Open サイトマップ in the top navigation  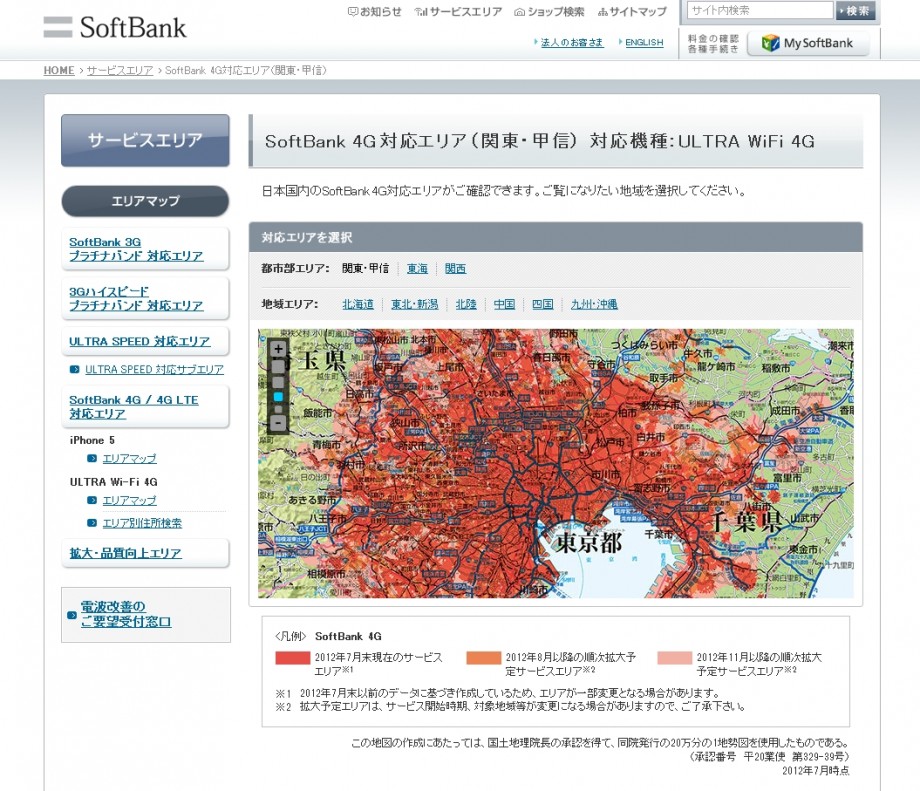point(632,11)
